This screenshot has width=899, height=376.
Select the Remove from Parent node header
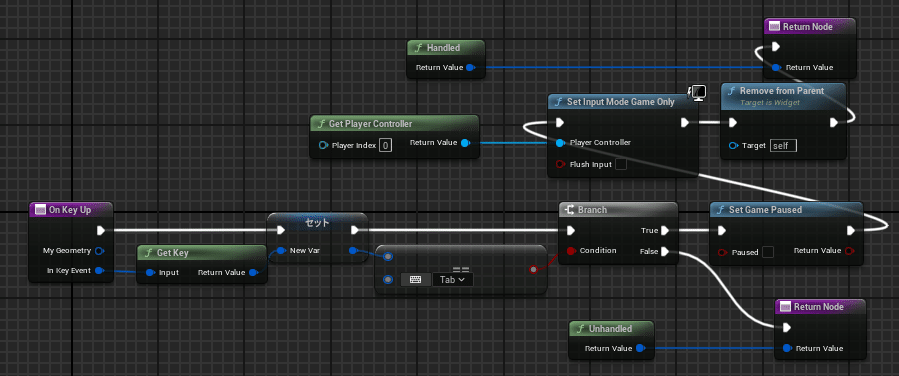[x=783, y=95]
